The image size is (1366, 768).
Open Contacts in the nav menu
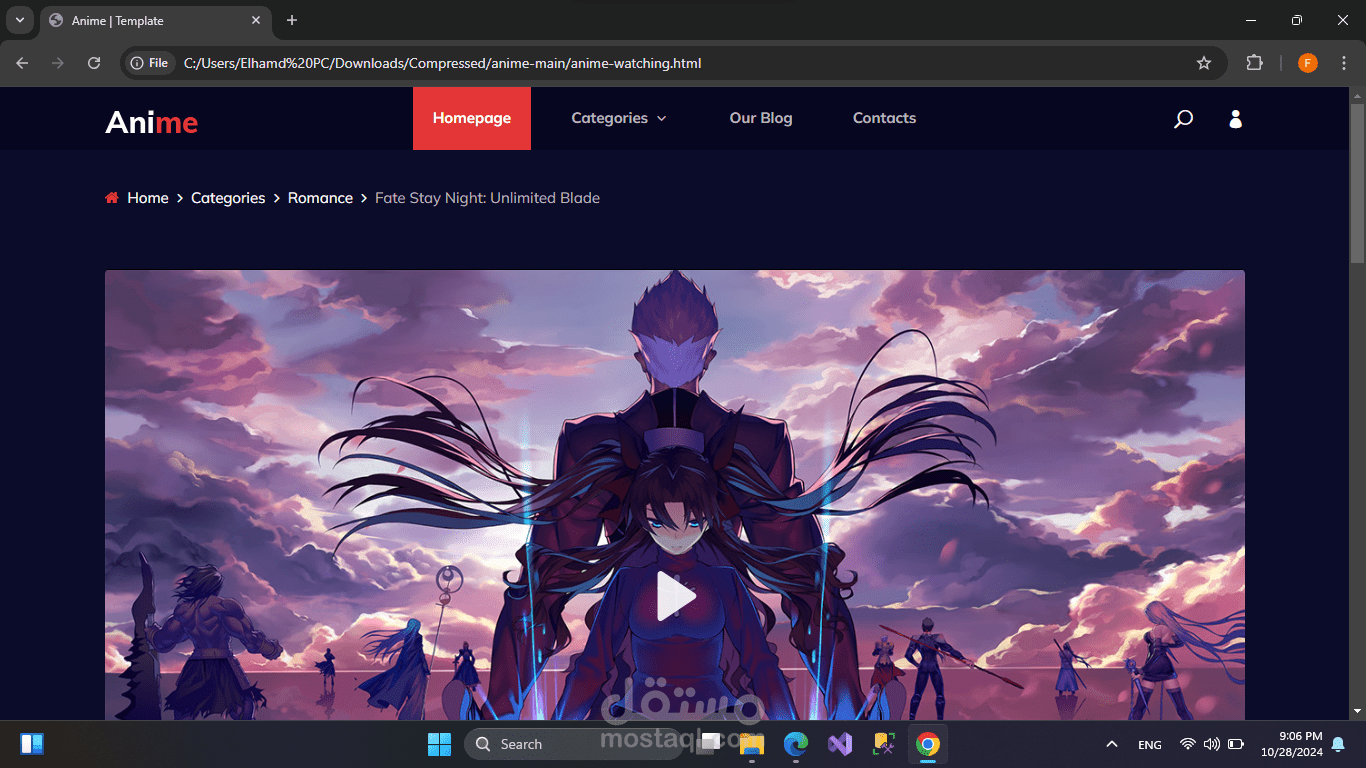click(884, 118)
